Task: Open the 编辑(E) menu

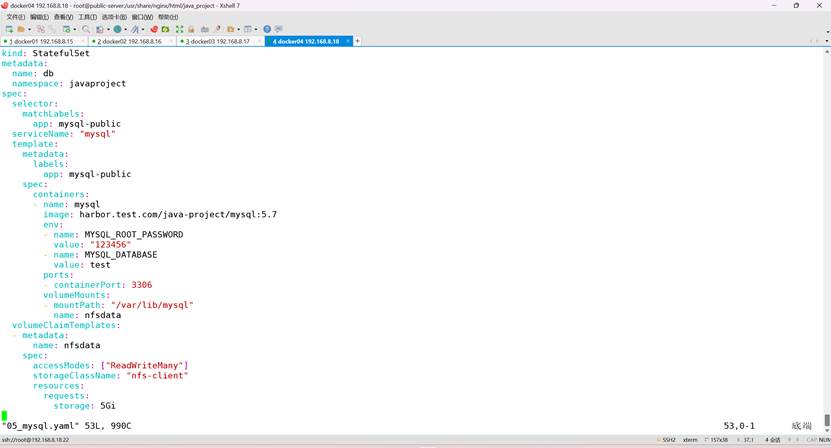Action: (39, 17)
